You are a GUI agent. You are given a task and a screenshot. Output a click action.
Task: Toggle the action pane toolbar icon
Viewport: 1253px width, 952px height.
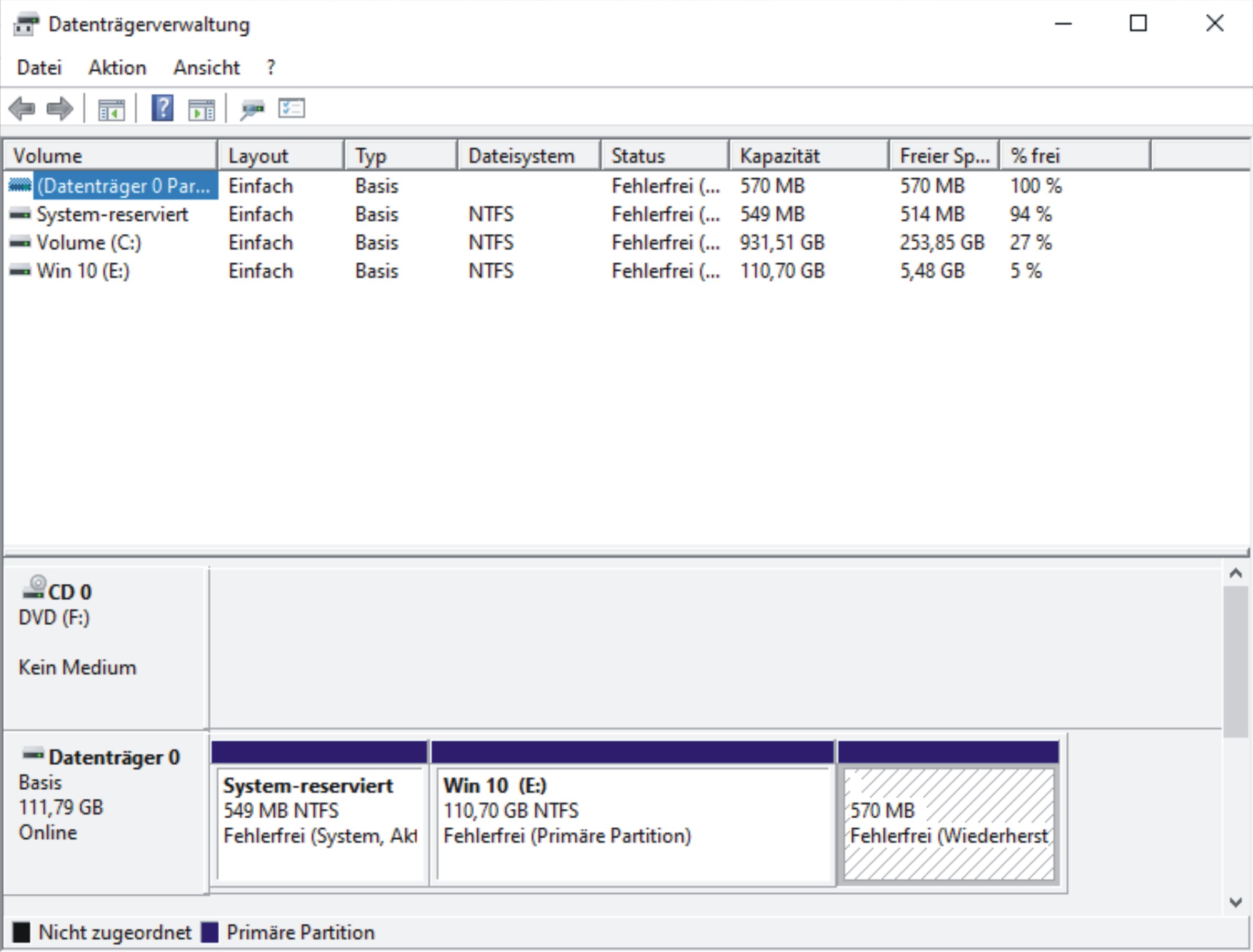(201, 109)
